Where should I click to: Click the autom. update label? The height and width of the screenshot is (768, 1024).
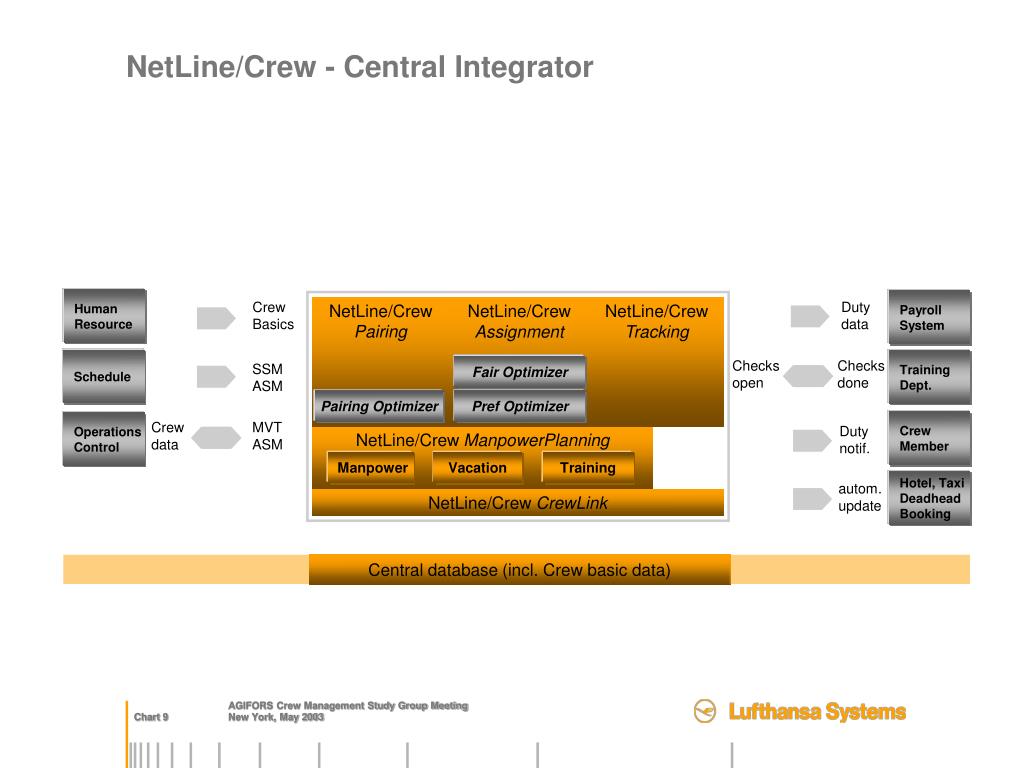pos(859,497)
